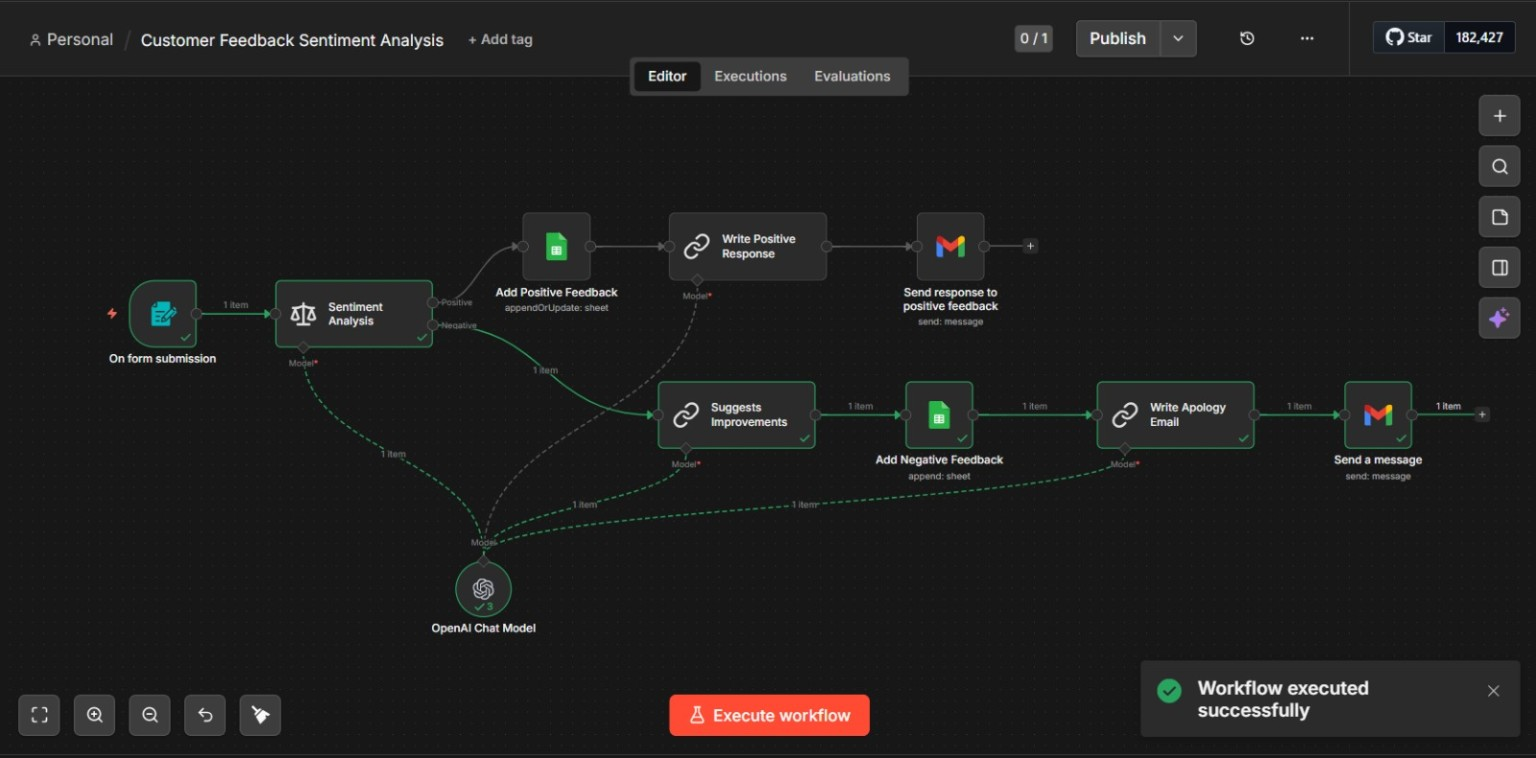Add a sticky note to canvas

click(x=1499, y=217)
